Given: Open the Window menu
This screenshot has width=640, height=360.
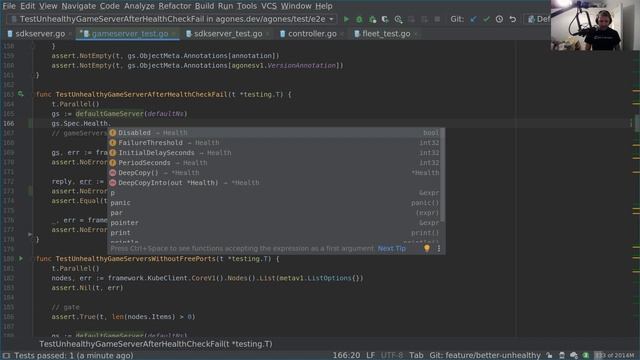Looking at the screenshot, I should point(296,6).
